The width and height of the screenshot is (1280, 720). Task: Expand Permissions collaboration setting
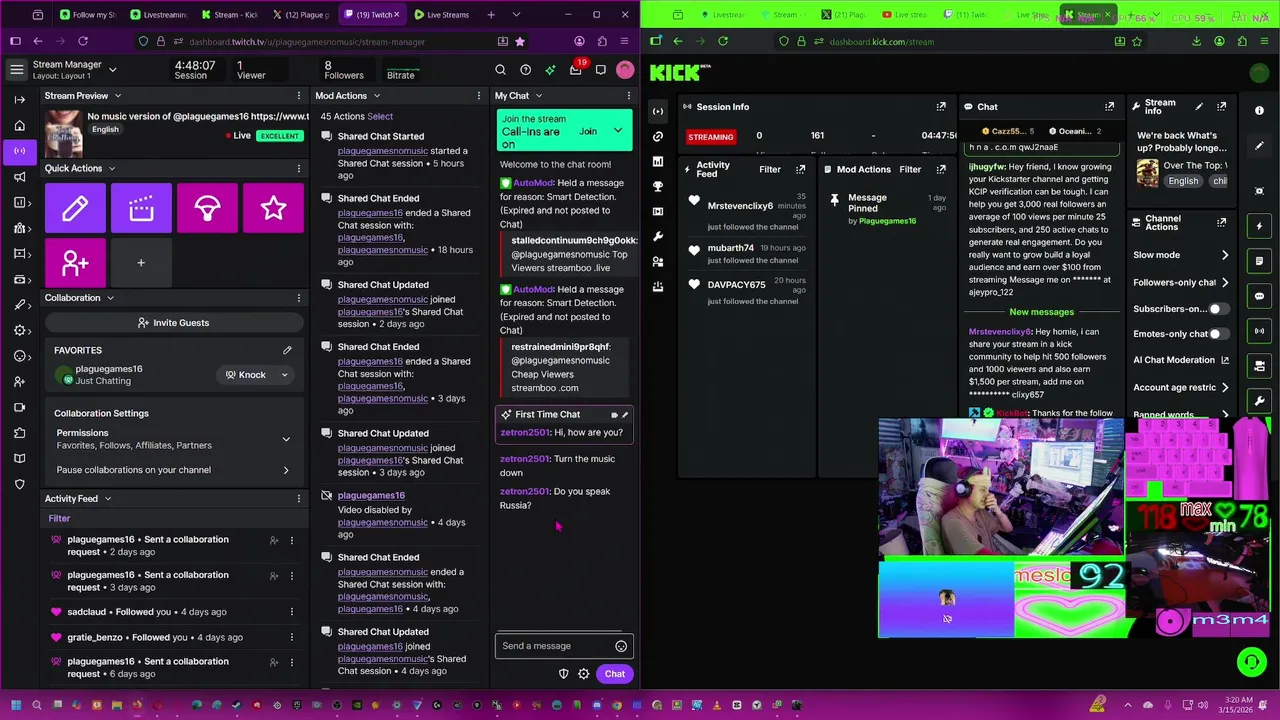(x=286, y=439)
